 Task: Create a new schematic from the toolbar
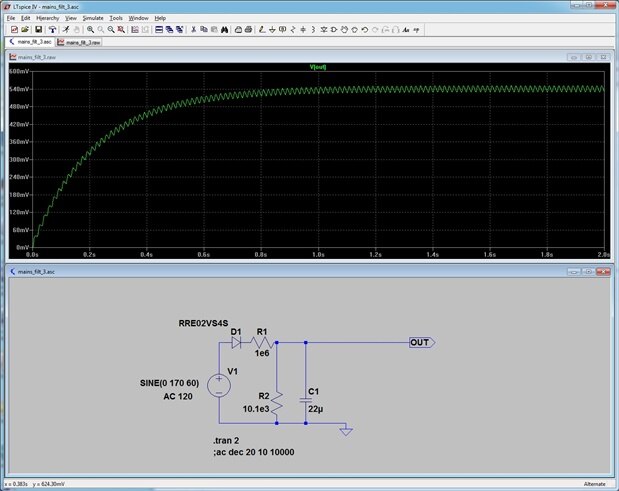point(14,30)
